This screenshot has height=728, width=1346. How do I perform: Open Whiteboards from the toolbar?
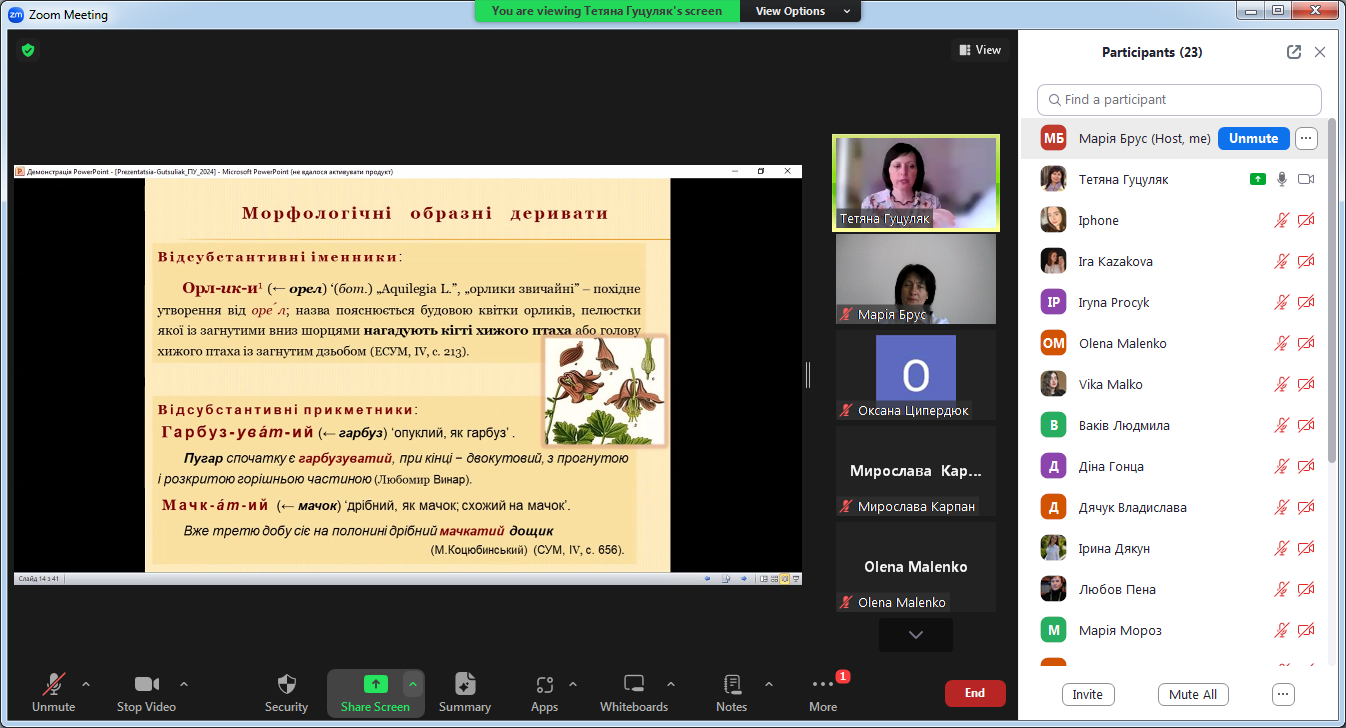point(633,685)
